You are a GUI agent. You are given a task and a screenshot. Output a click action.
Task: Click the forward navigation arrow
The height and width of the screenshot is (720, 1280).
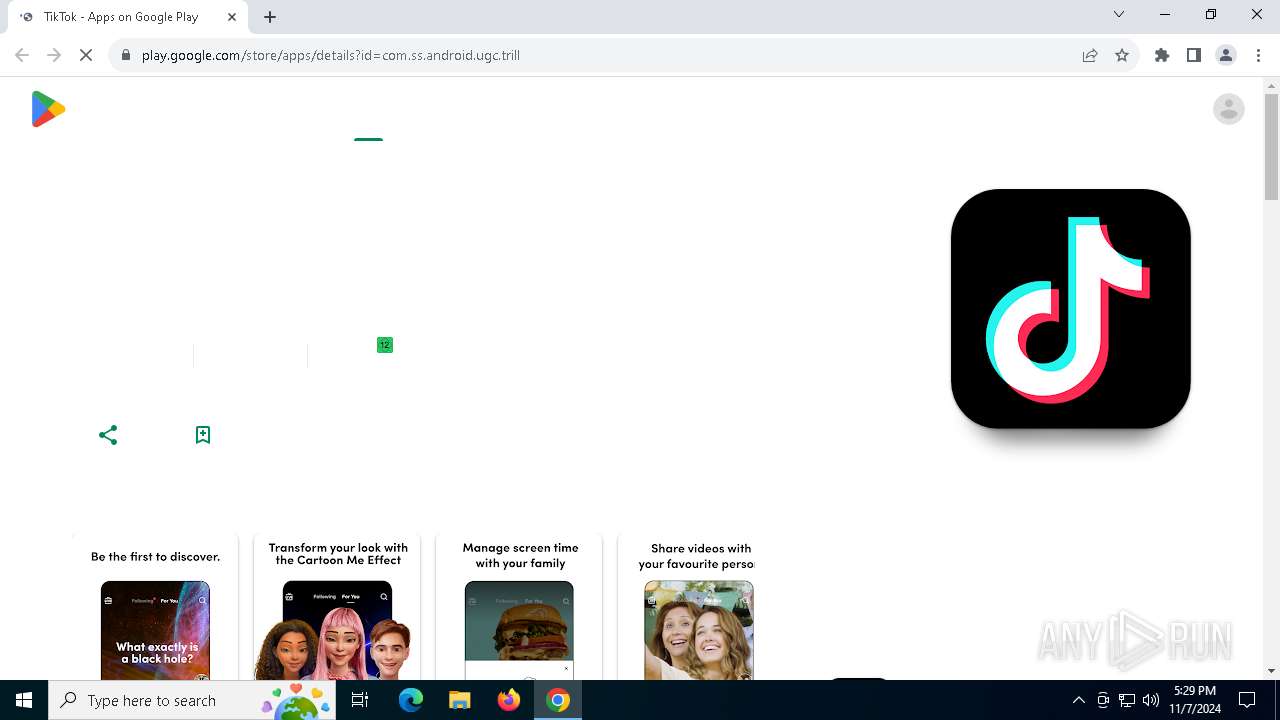point(54,55)
